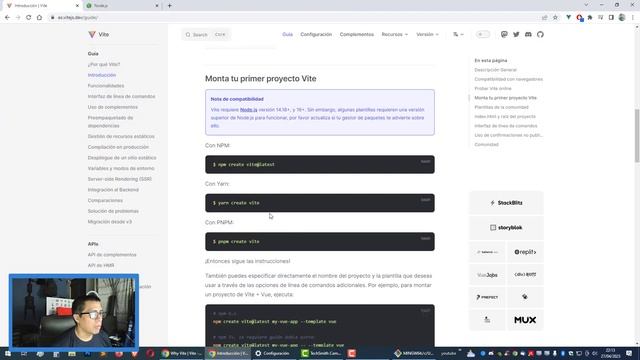Open the Chrome three-dot menu

[633, 18]
